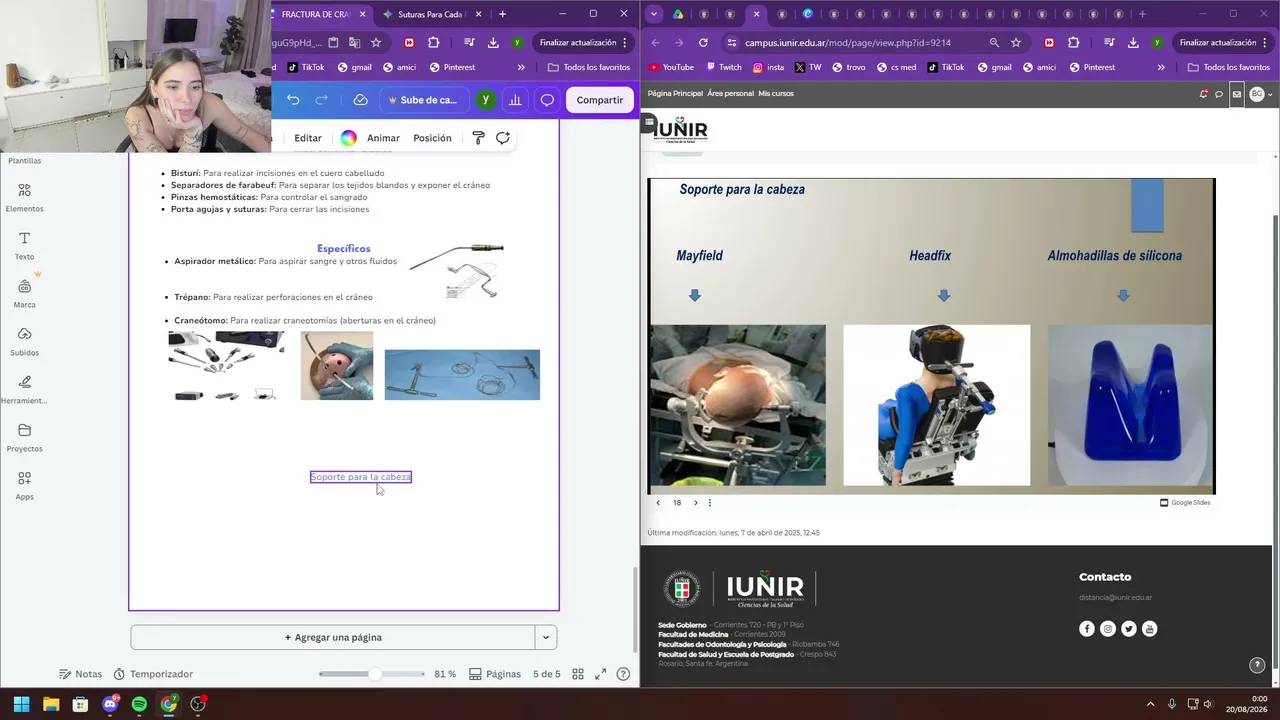1280x720 pixels.
Task: Open the Subidos uploads panel
Action: [x=24, y=341]
